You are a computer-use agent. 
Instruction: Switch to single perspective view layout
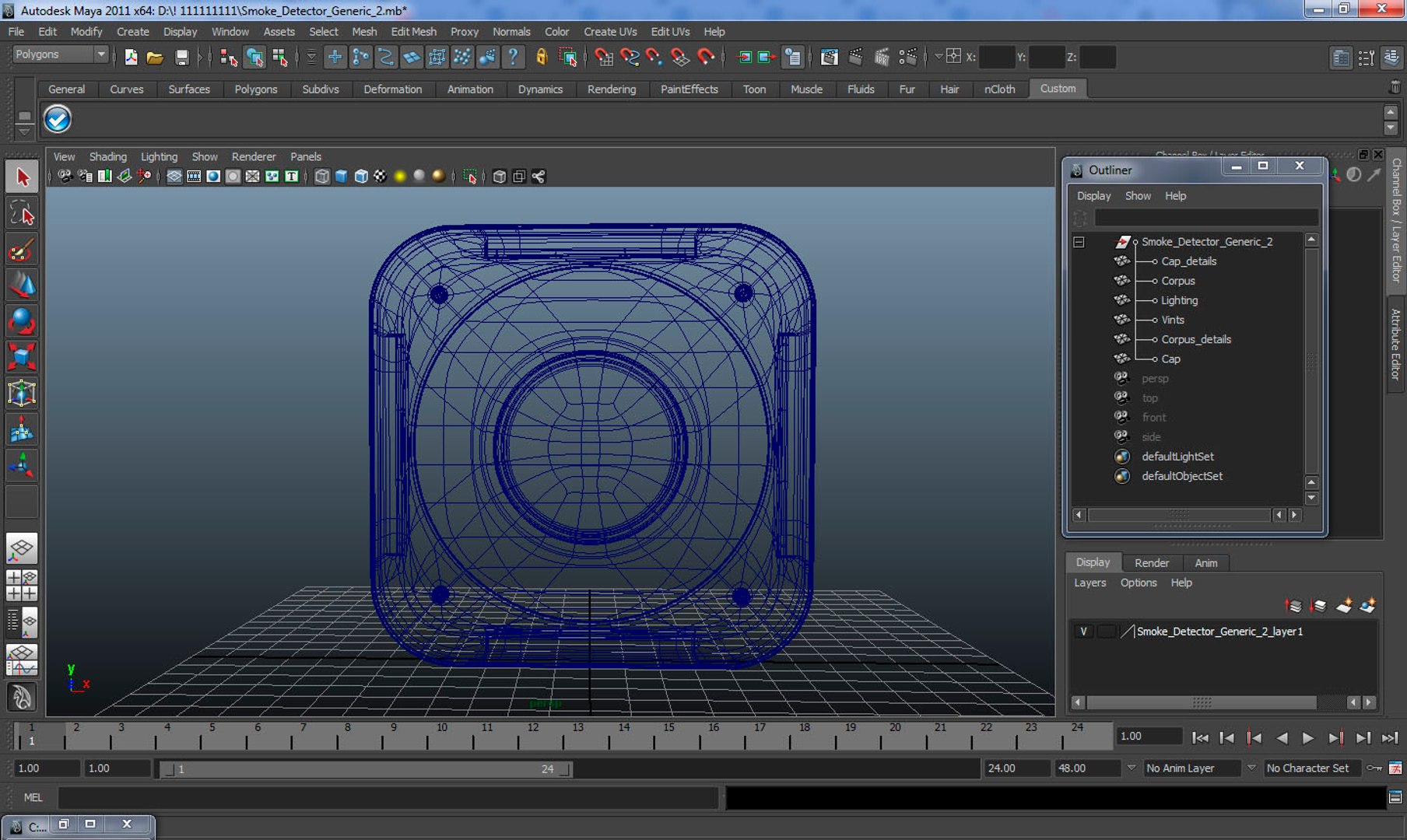pos(22,548)
